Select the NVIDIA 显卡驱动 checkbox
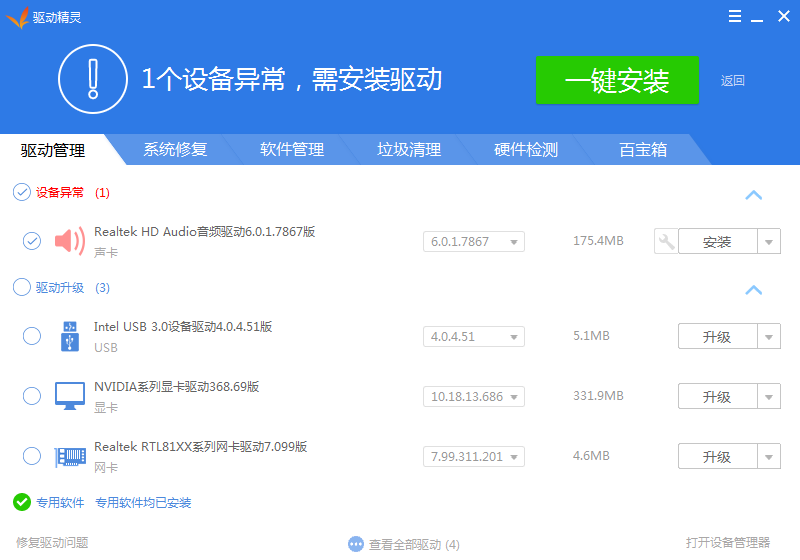 (32, 396)
